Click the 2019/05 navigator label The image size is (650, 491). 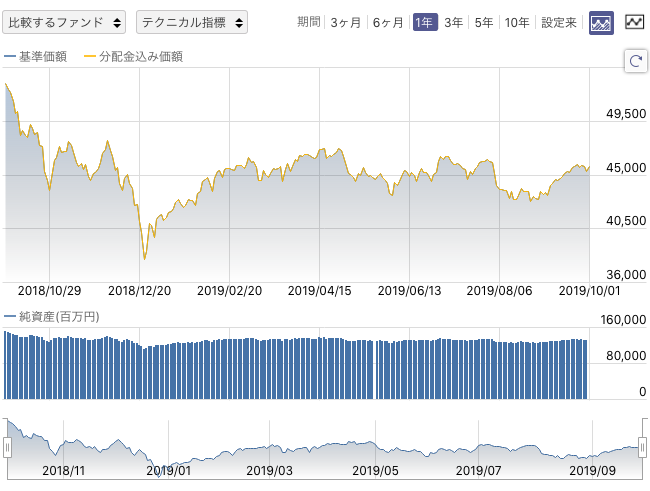click(x=375, y=471)
